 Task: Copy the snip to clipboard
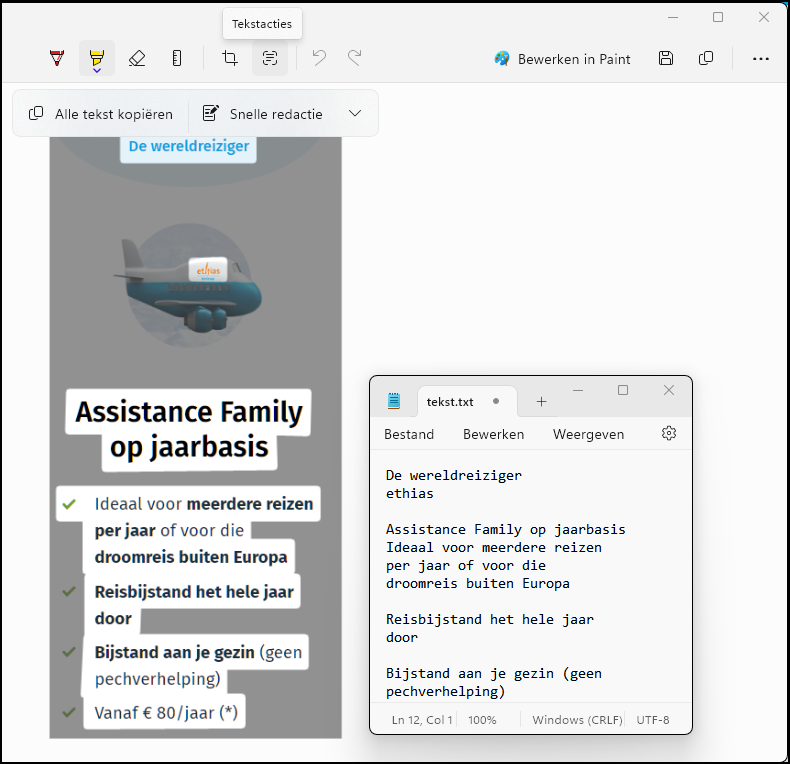pyautogui.click(x=706, y=58)
